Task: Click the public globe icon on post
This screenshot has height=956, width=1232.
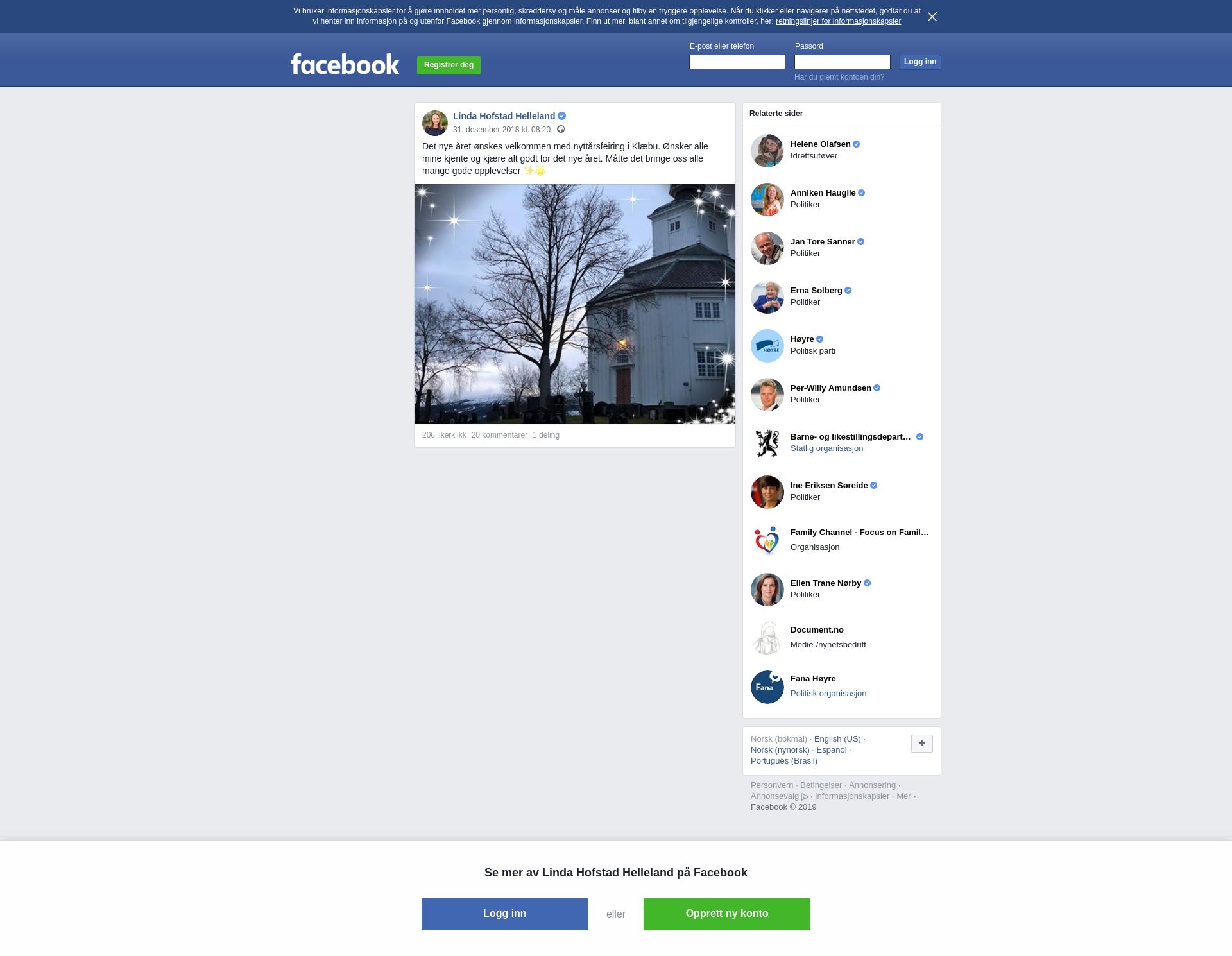Action: [x=561, y=130]
